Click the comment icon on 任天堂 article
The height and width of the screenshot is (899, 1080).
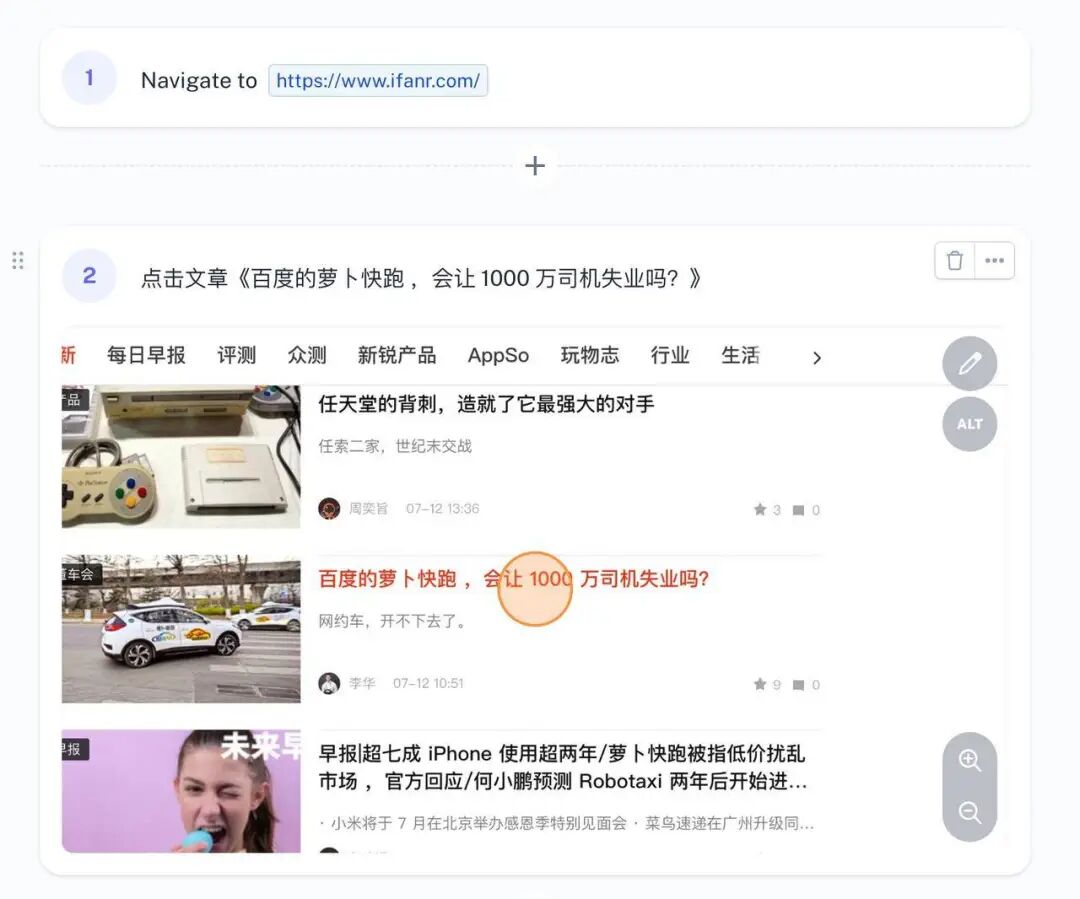pyautogui.click(x=798, y=510)
